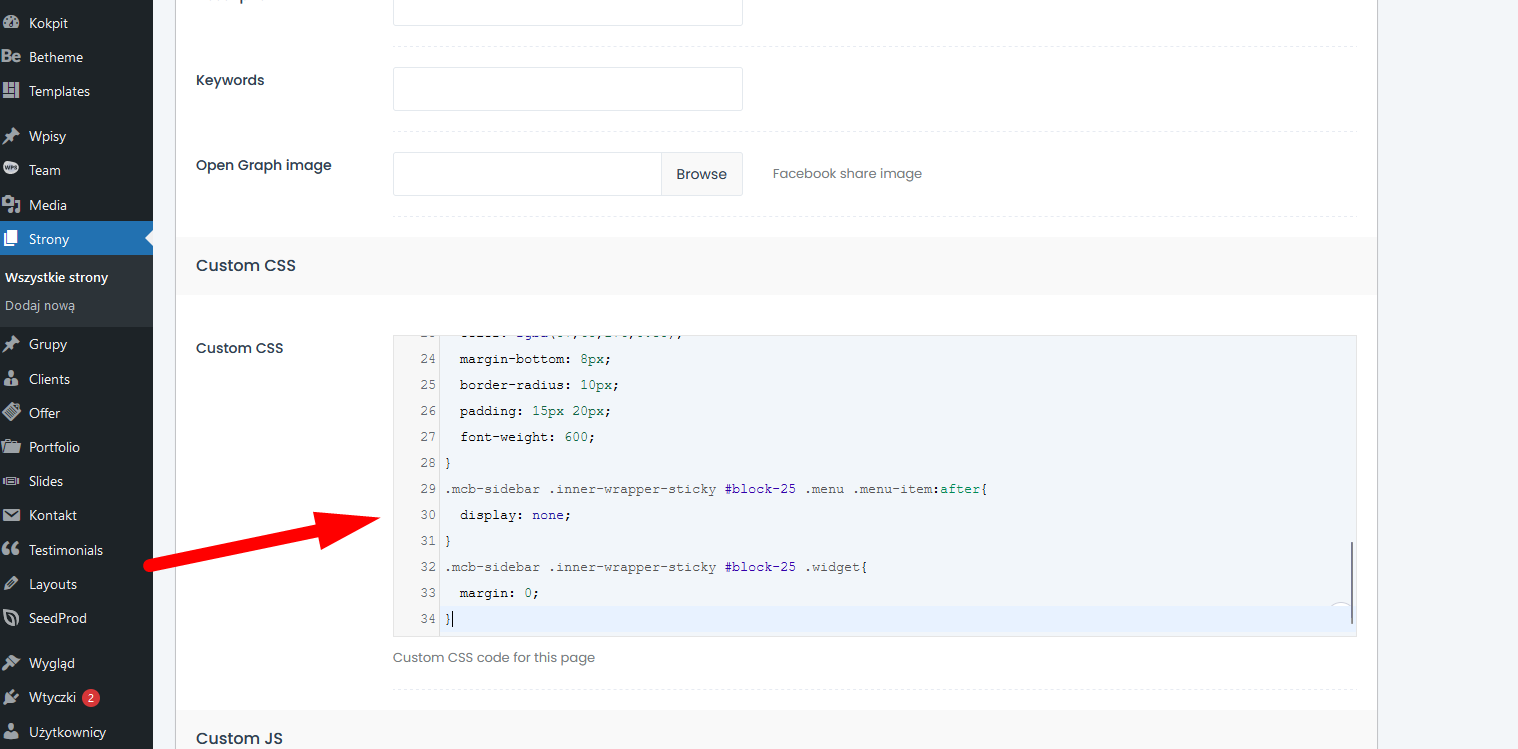
Task: Click the Slides carousel icon
Action: coord(11,481)
